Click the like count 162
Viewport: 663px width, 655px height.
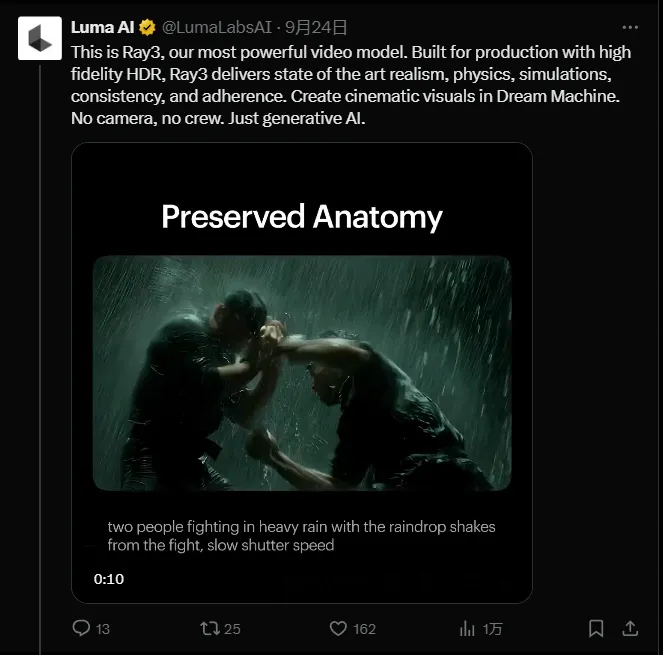point(364,629)
